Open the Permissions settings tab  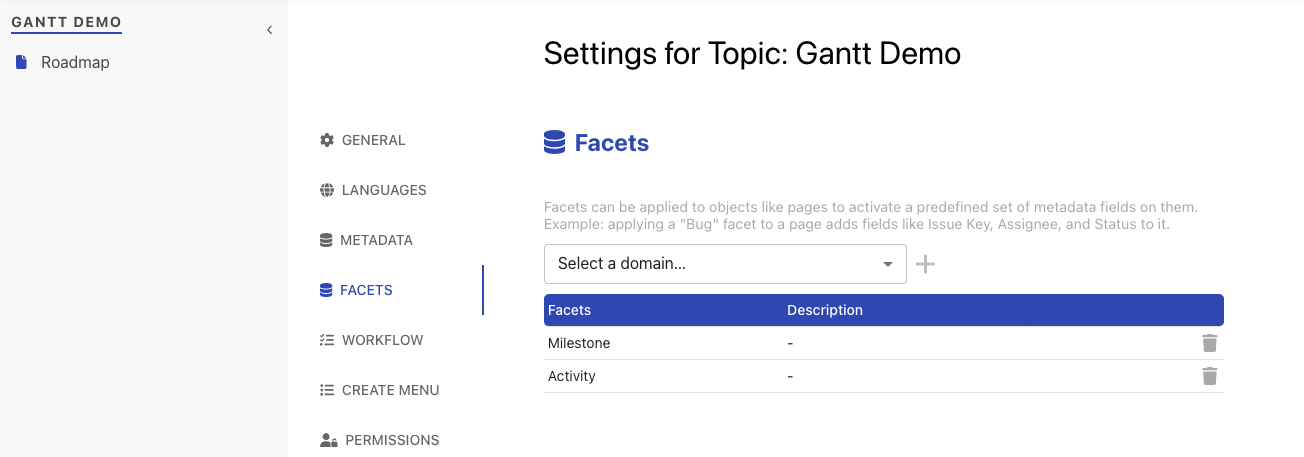coord(392,440)
